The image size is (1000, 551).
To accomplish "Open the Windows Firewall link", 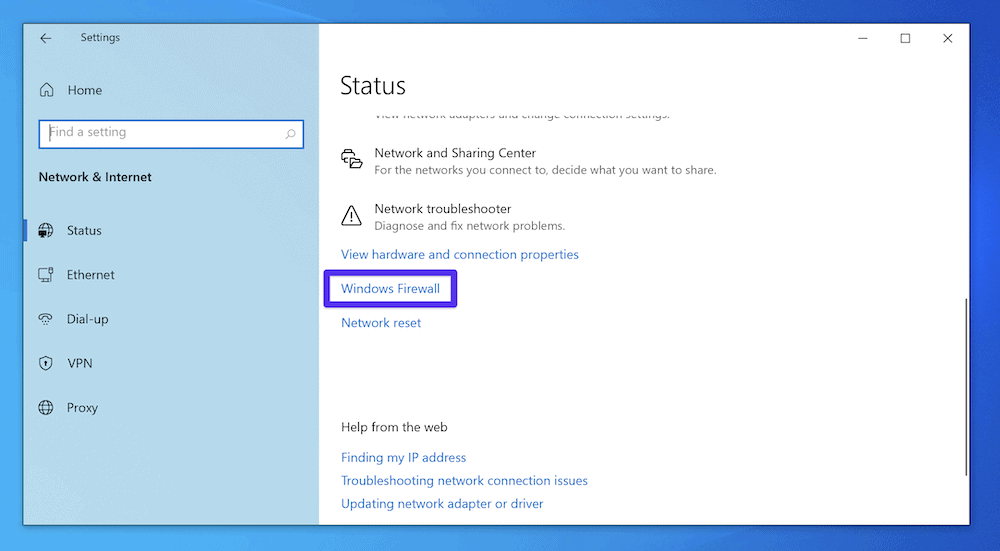I will pyautogui.click(x=390, y=289).
